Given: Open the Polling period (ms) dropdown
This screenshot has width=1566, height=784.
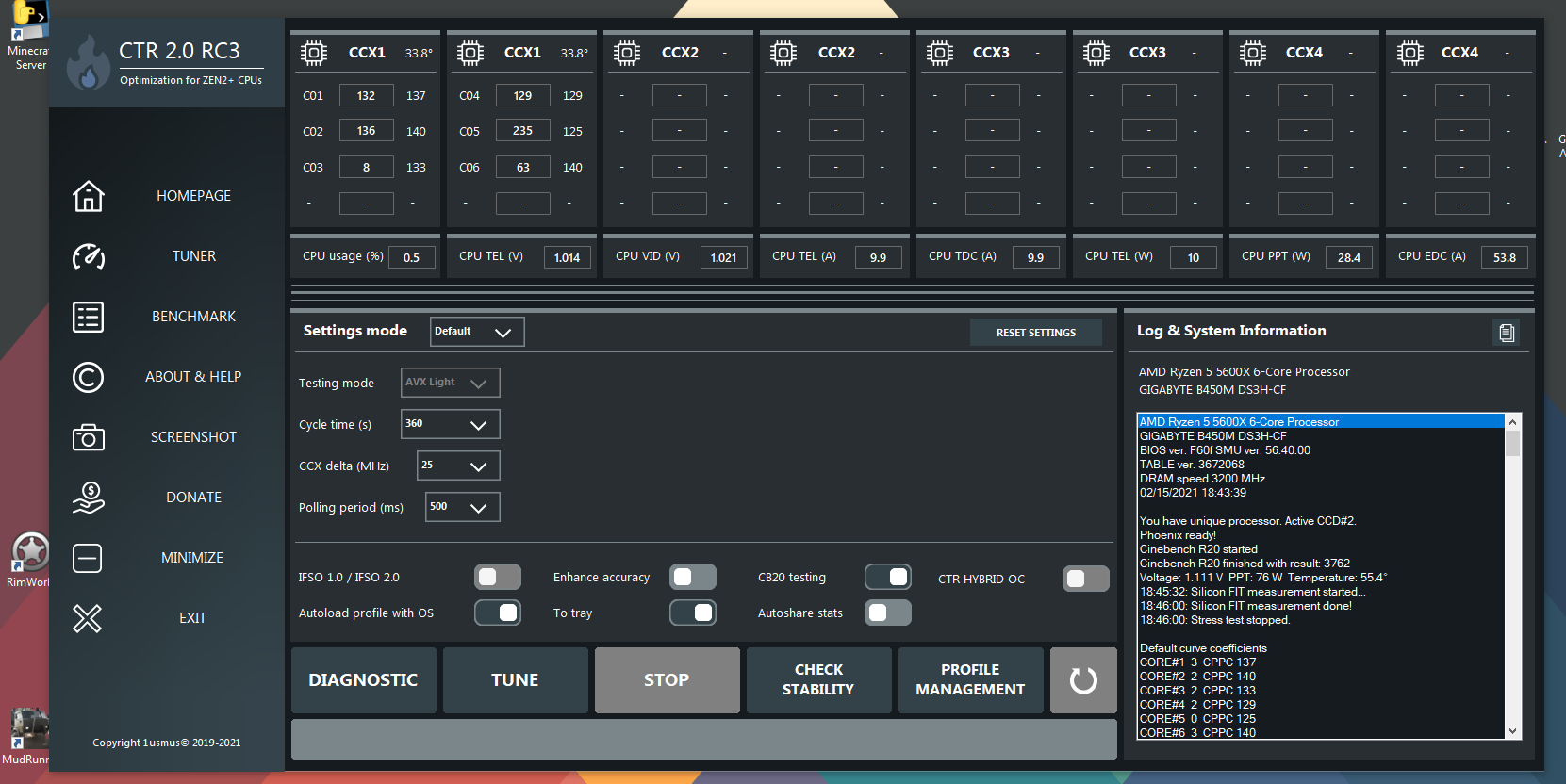Looking at the screenshot, I should coord(463,507).
